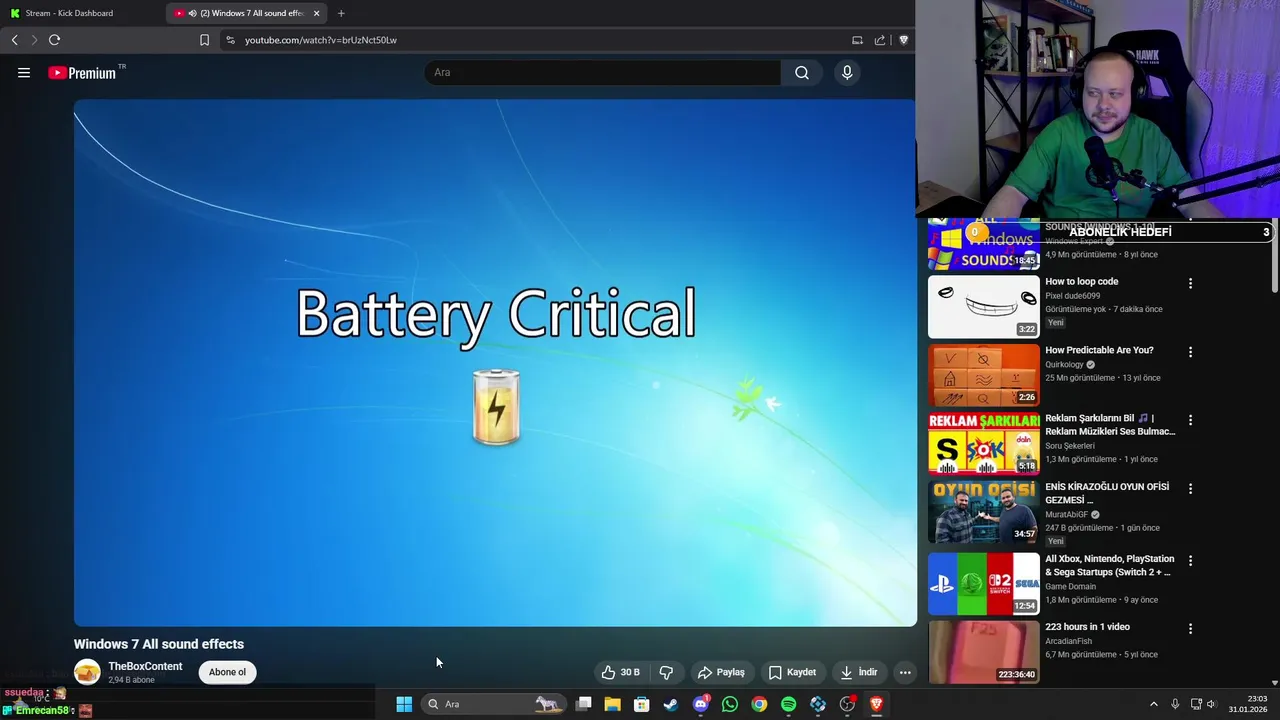Click the video player showing Battery Critical
Viewport: 1280px width, 720px height.
pyautogui.click(x=495, y=362)
